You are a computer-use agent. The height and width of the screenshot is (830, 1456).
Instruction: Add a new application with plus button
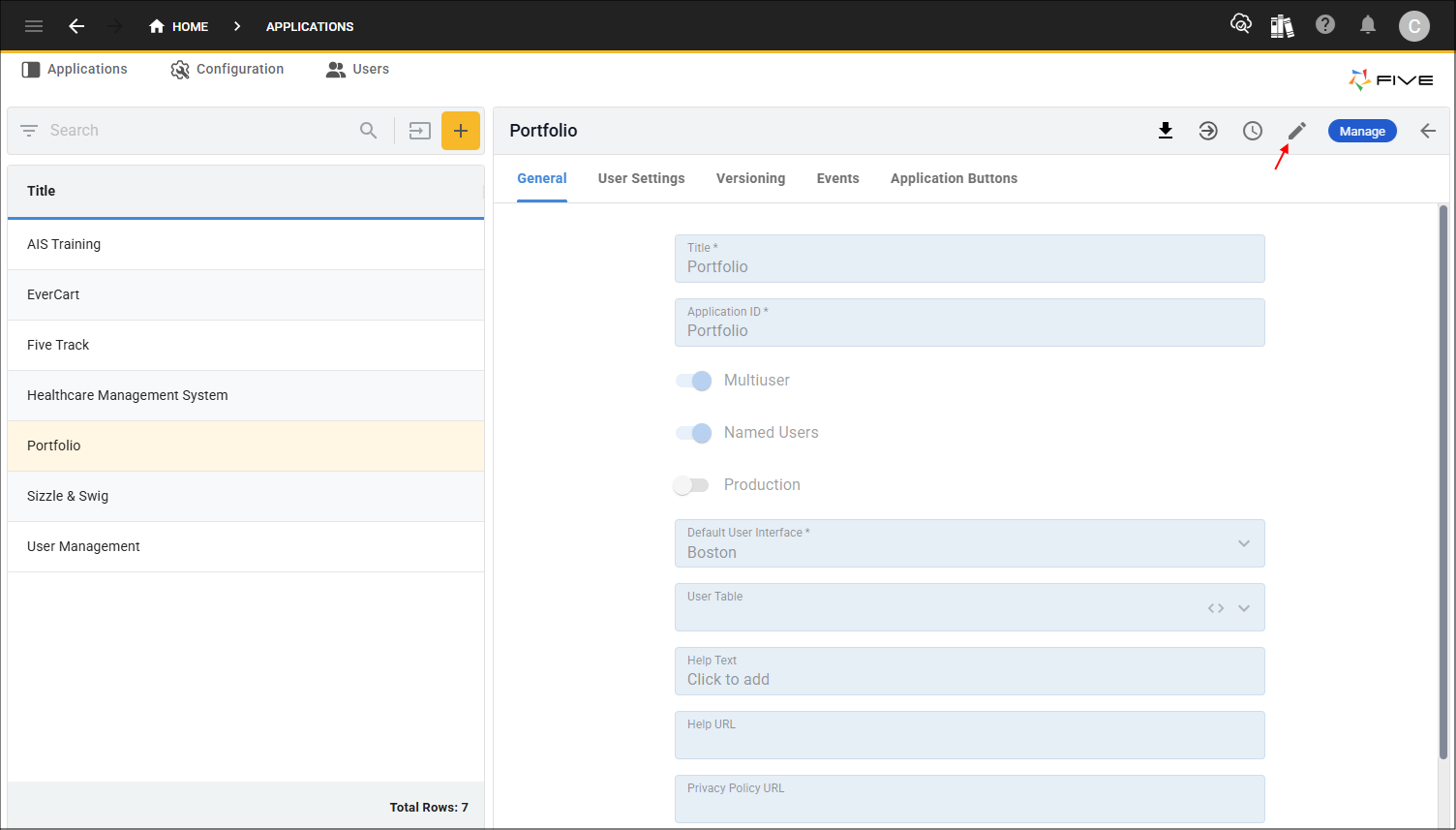461,131
